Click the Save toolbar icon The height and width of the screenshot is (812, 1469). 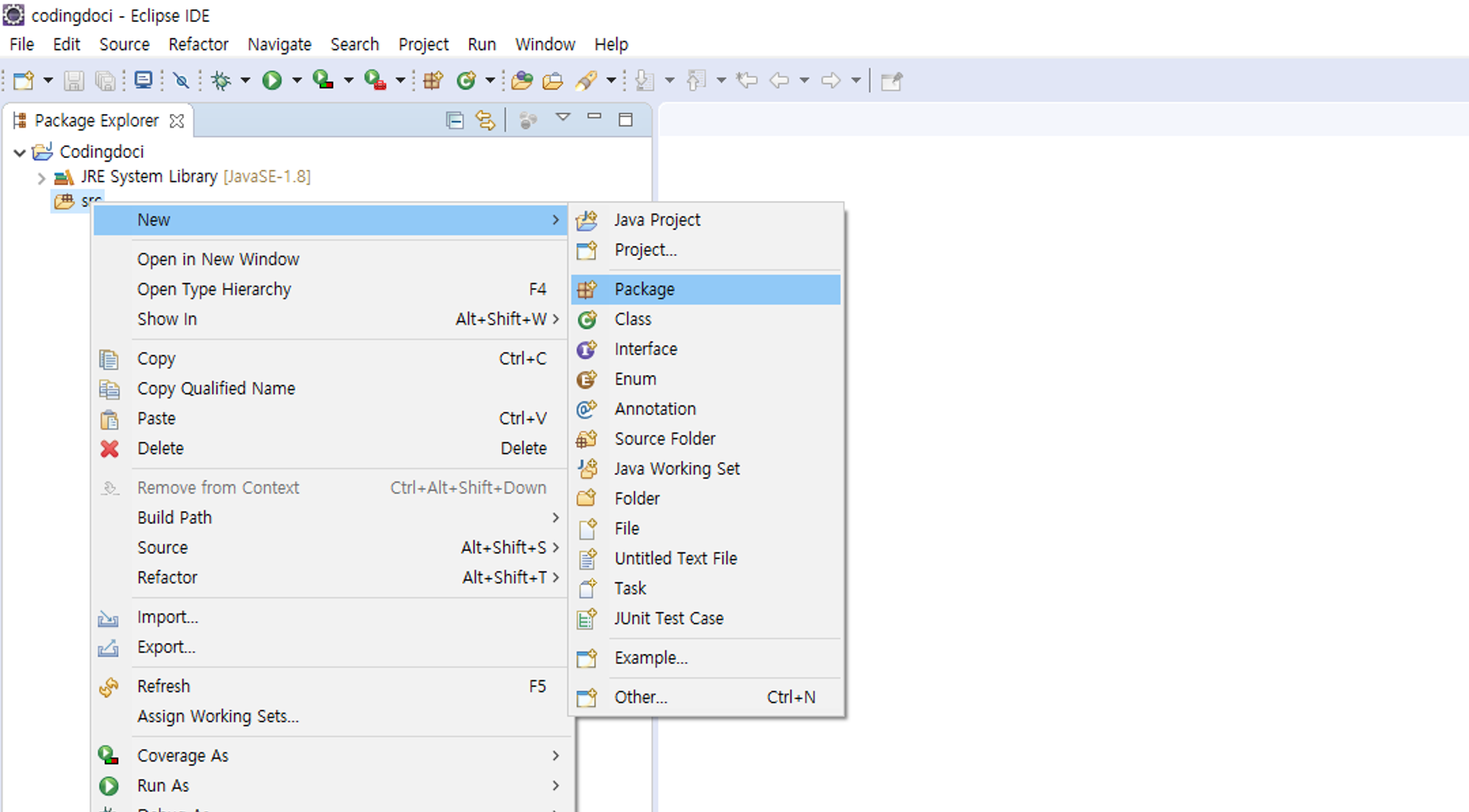pyautogui.click(x=74, y=80)
